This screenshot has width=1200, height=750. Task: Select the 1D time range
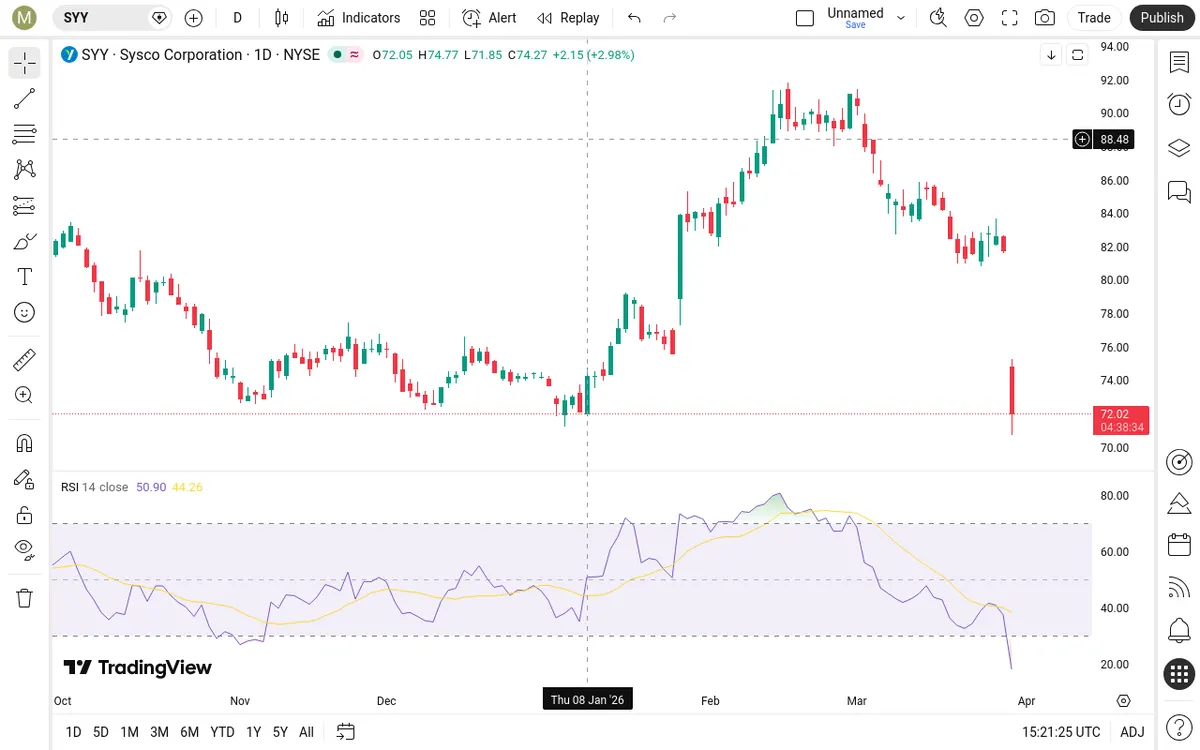[x=74, y=732]
